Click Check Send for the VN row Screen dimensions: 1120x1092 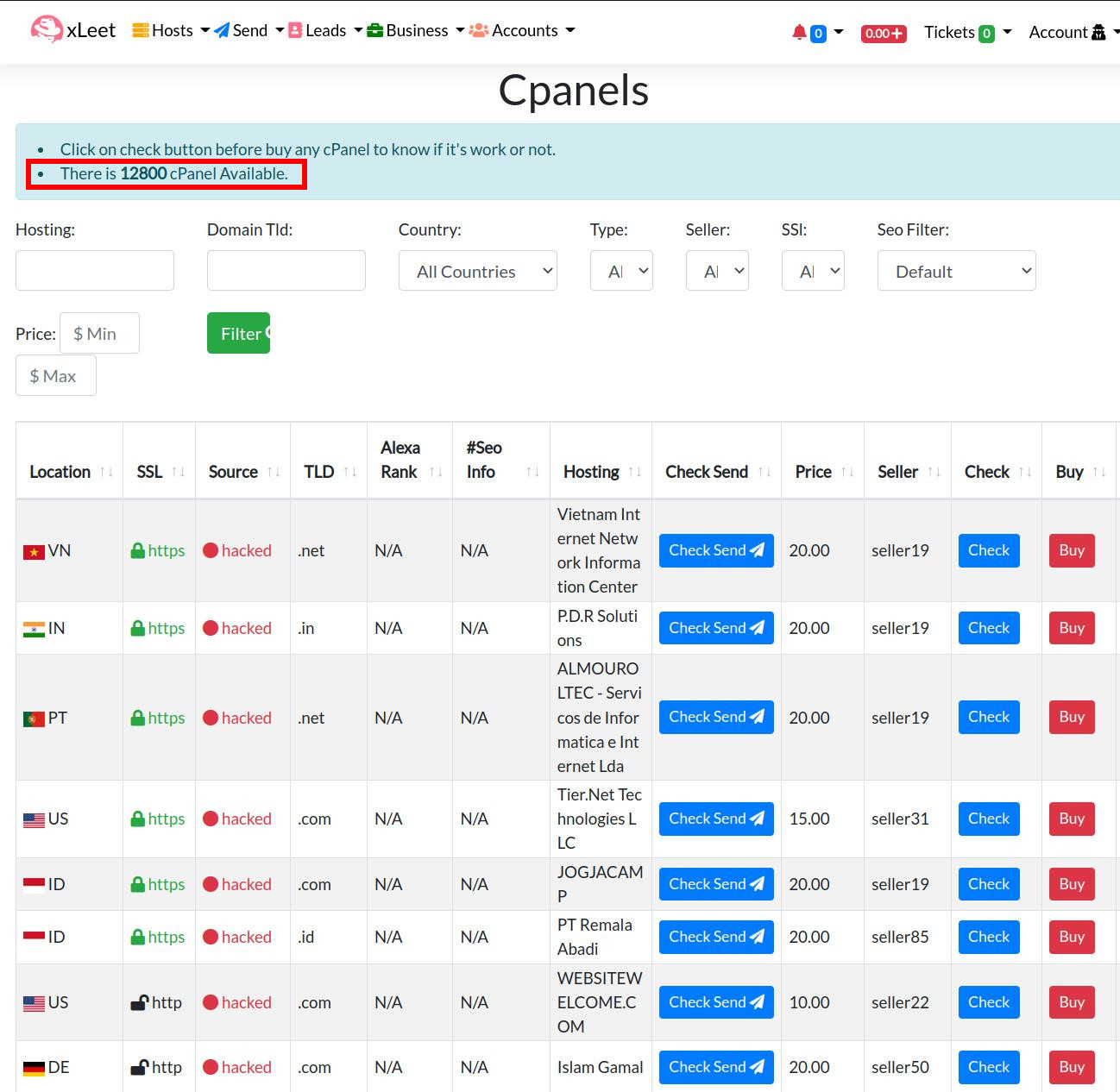coord(716,550)
